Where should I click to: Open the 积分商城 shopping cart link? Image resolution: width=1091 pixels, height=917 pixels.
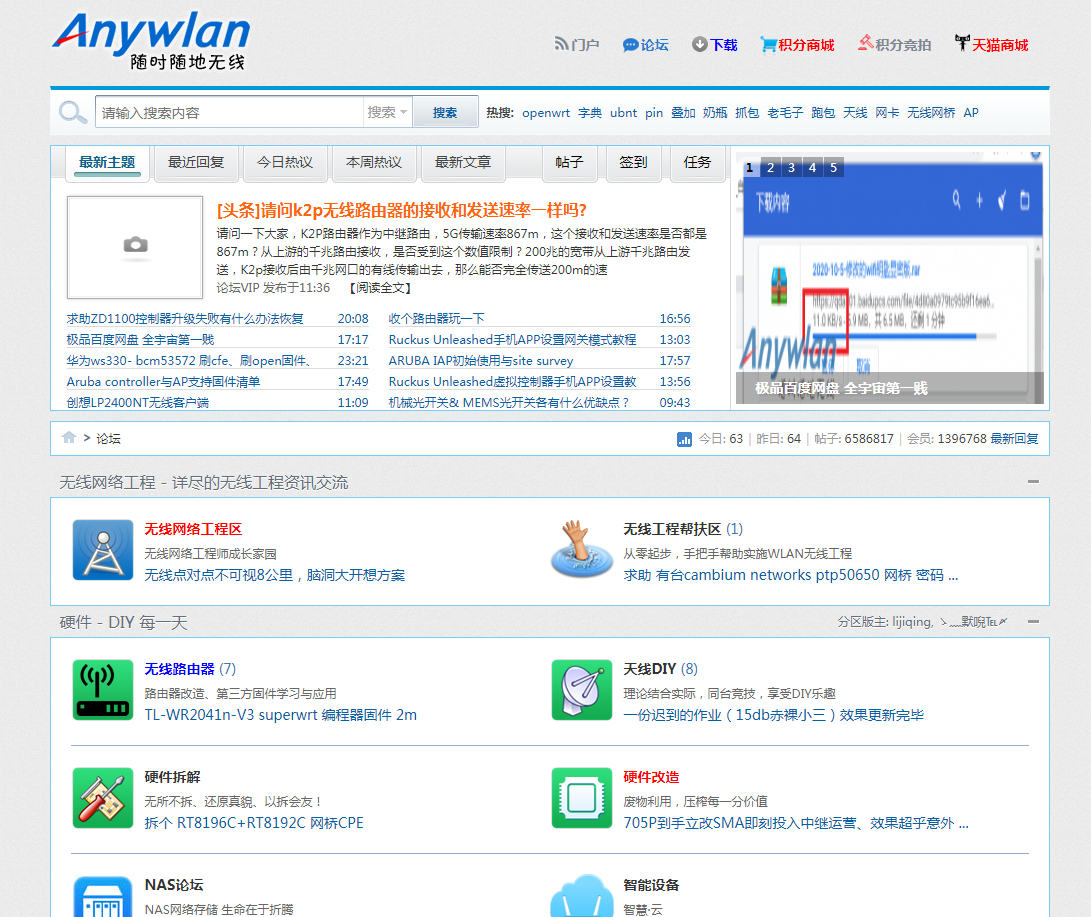pos(797,45)
